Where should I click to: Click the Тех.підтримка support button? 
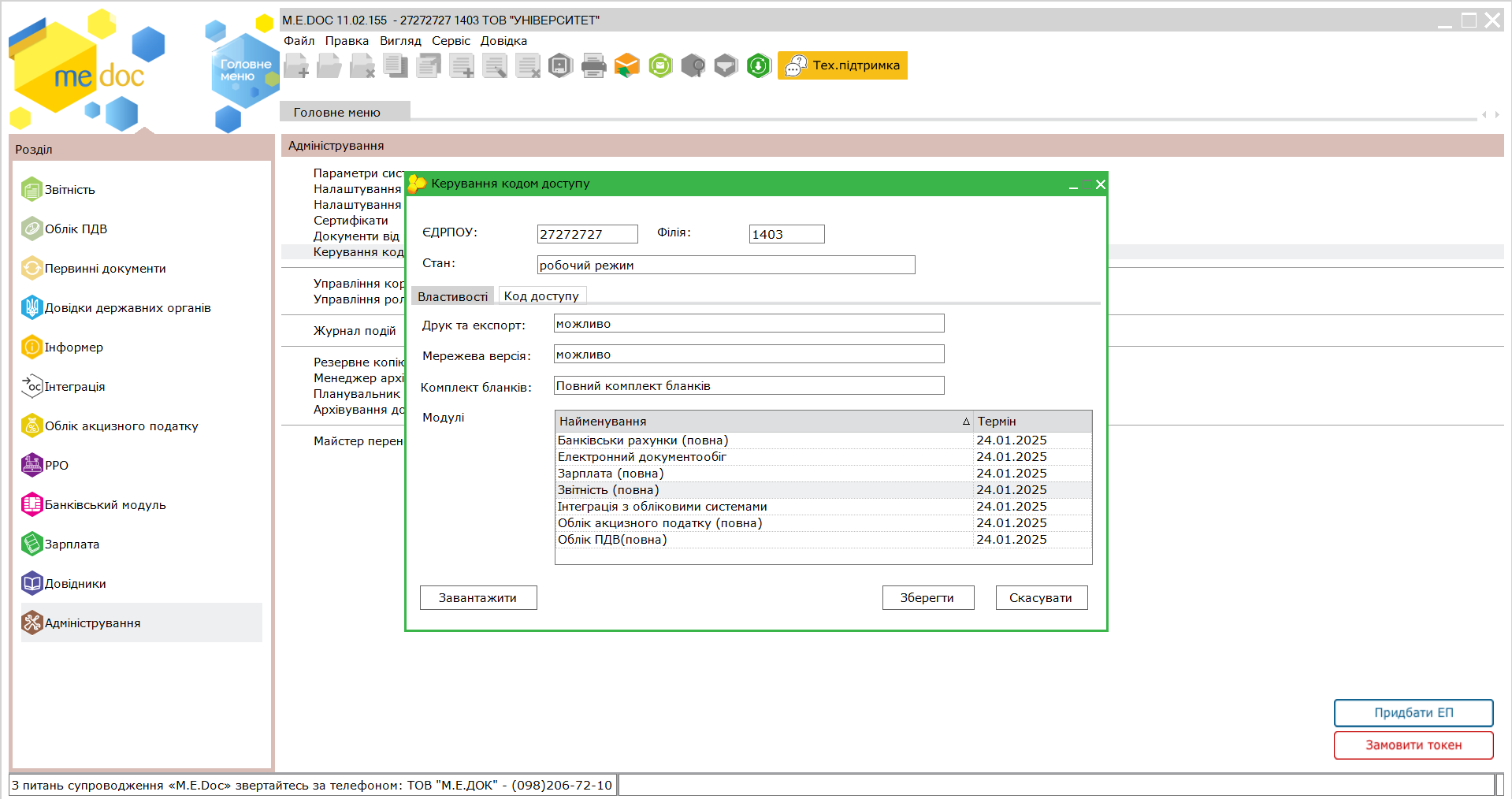[842, 65]
